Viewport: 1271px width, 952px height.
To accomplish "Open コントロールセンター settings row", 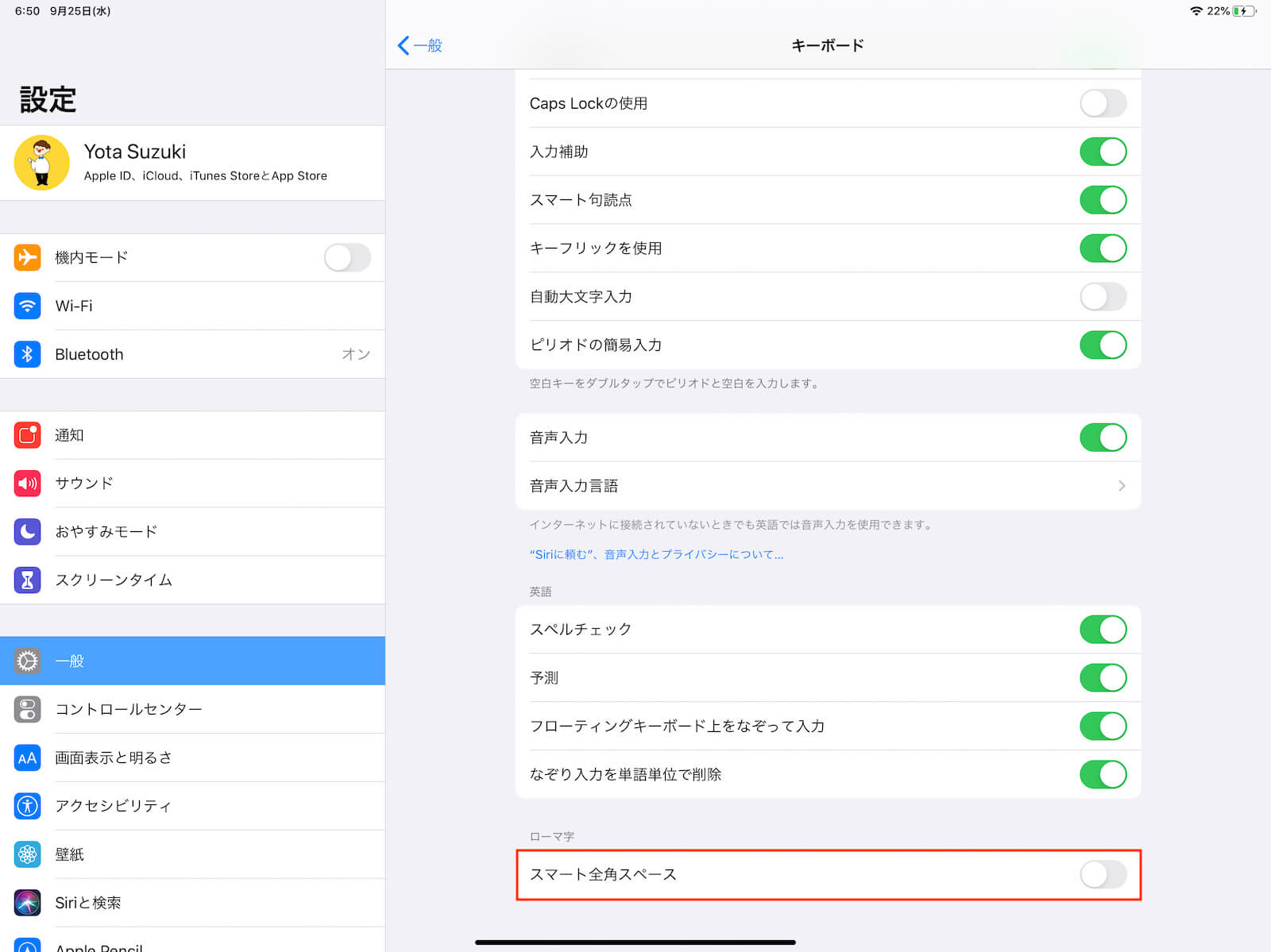I will click(x=192, y=709).
